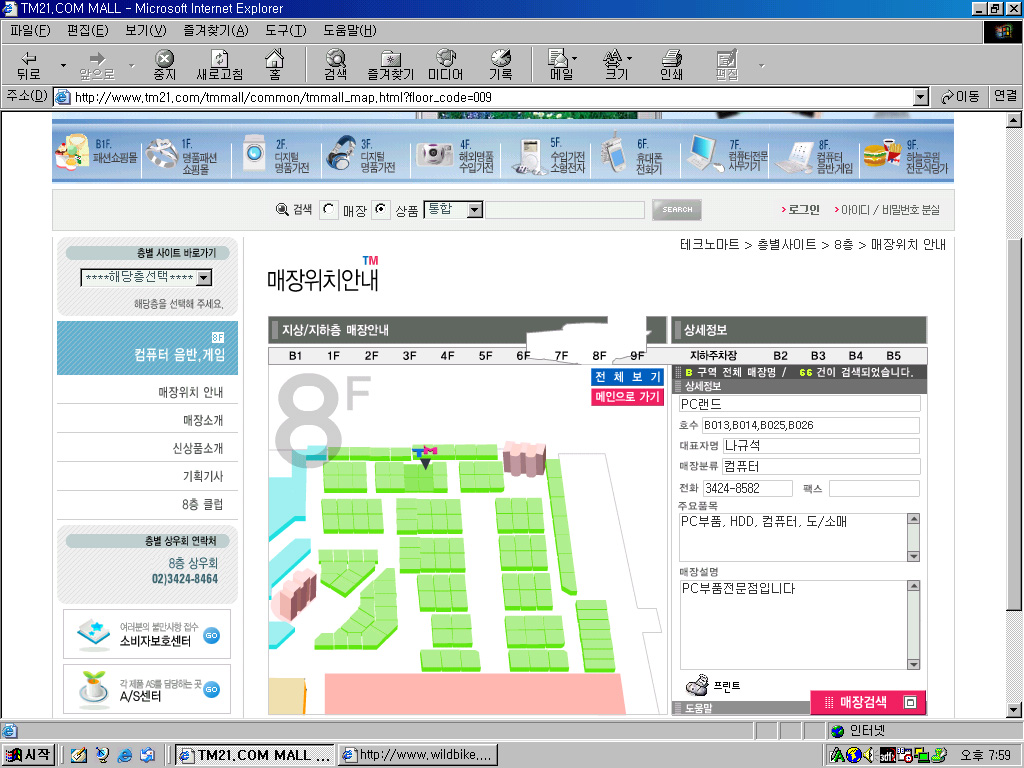Click the Print (인쇄) toolbar icon
Screen dimensions: 1024x768
[x=671, y=65]
